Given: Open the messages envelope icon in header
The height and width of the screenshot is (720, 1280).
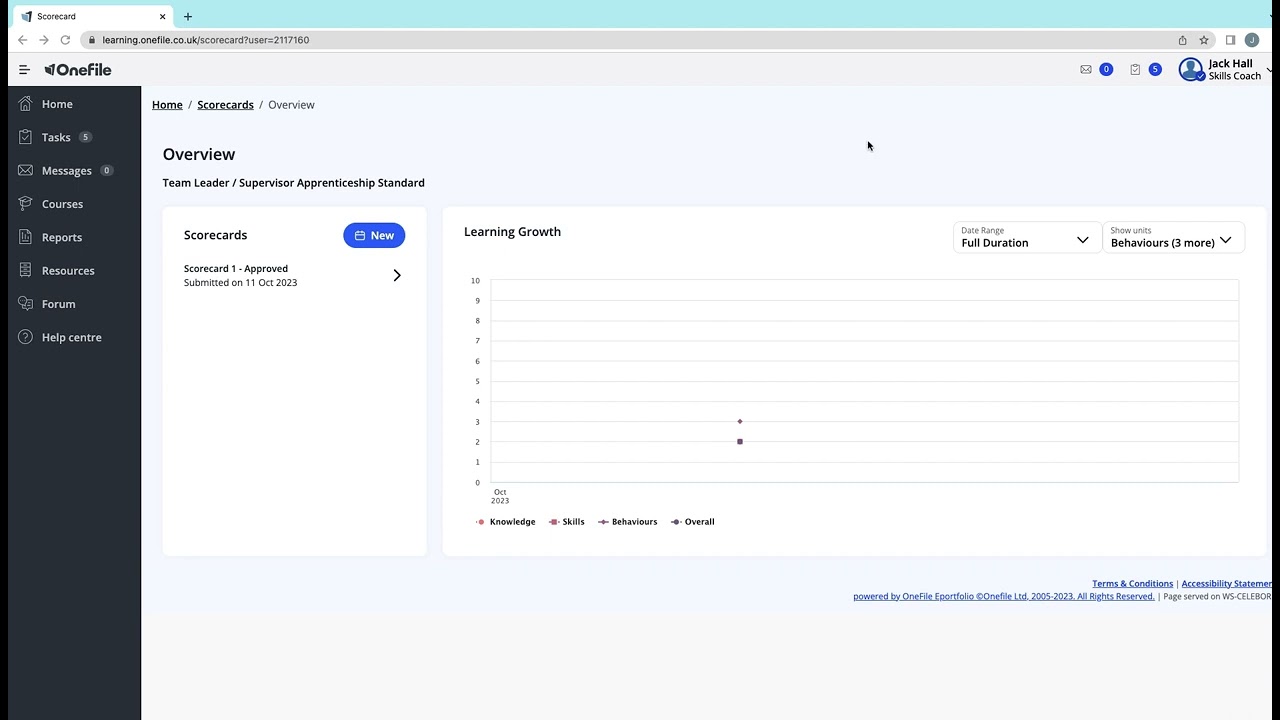Looking at the screenshot, I should pos(1086,70).
